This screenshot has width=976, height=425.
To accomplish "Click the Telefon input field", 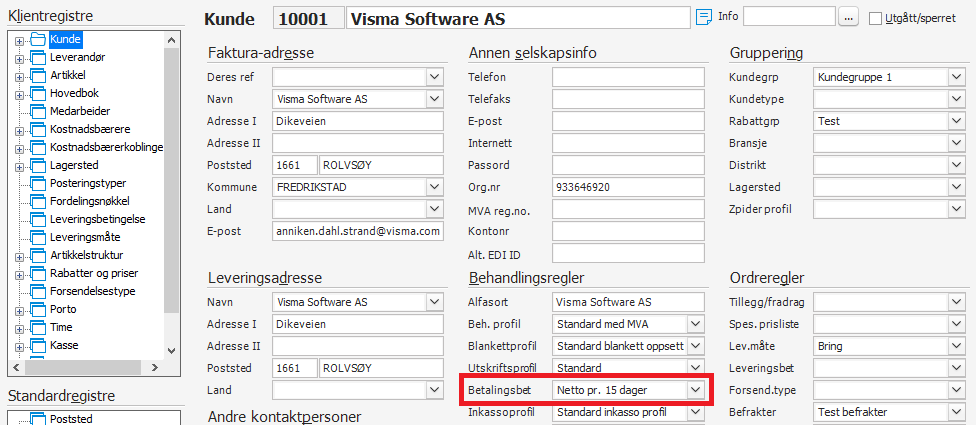I will coord(628,77).
